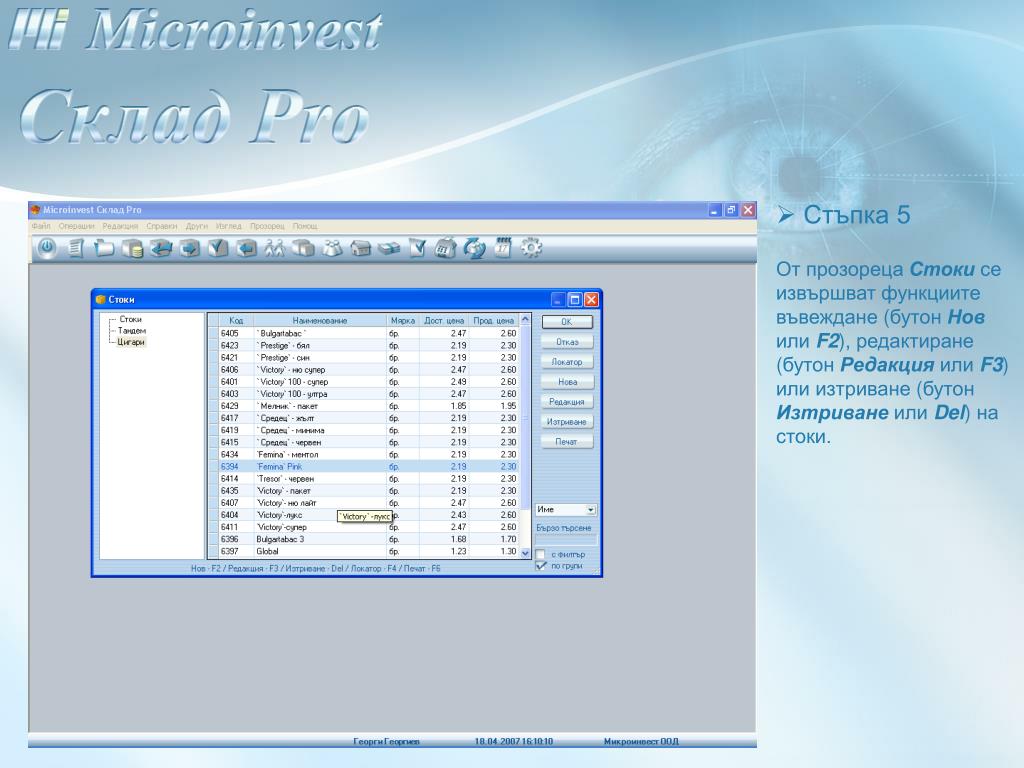Click Микроинвест ООД in status bar
Viewport: 1024px width, 768px height.
(x=641, y=741)
